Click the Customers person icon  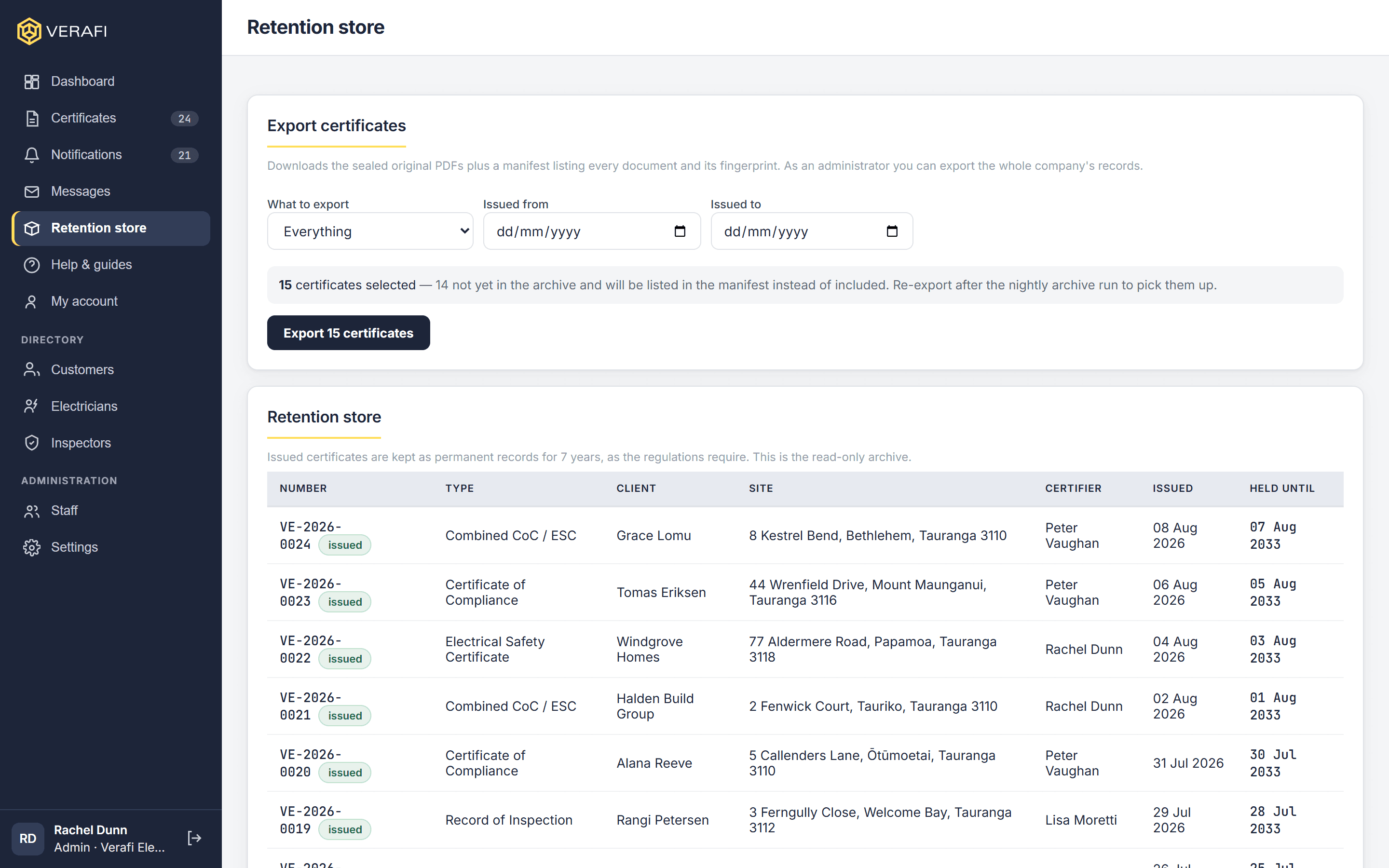tap(31, 370)
